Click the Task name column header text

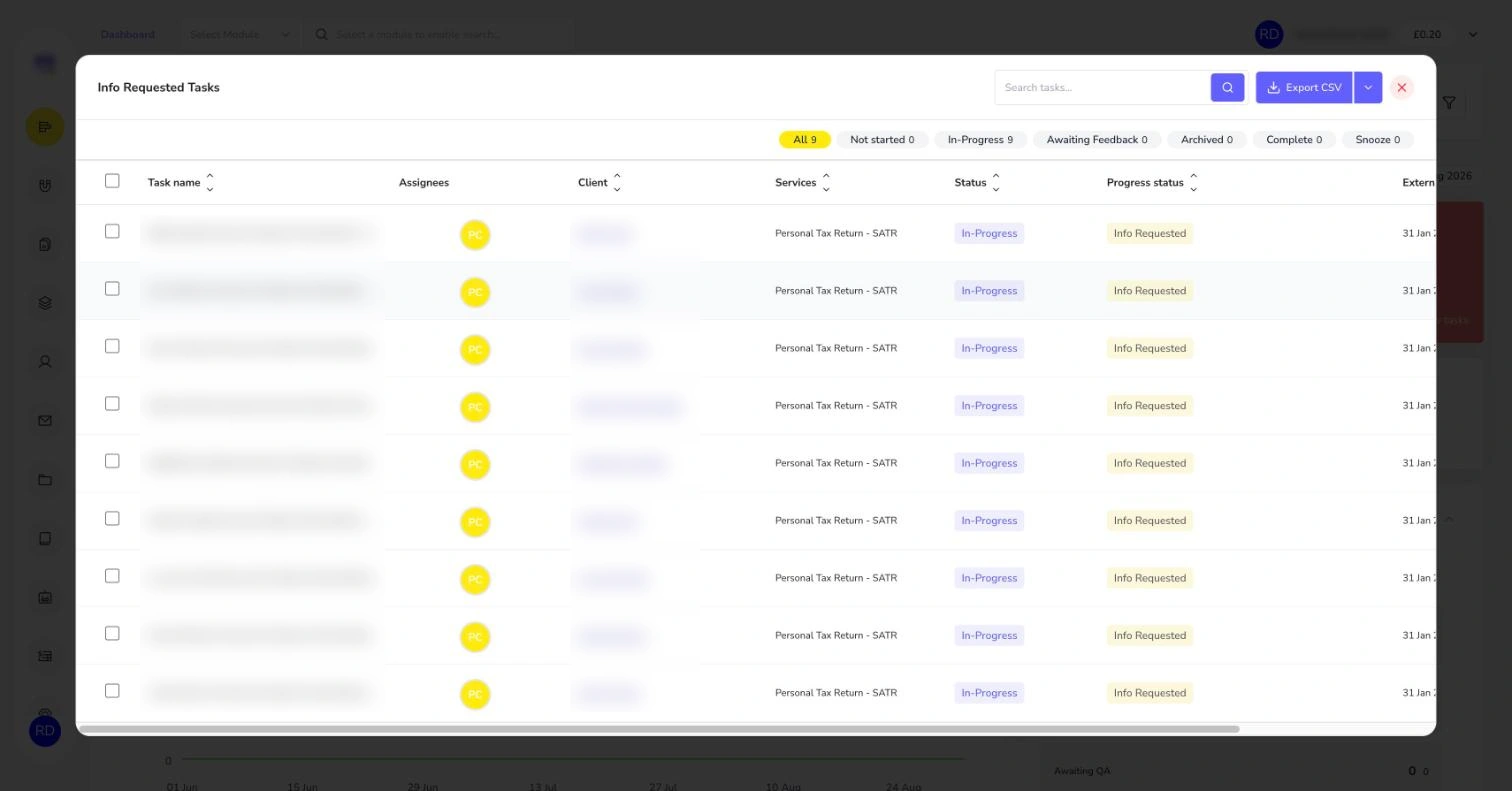[174, 182]
